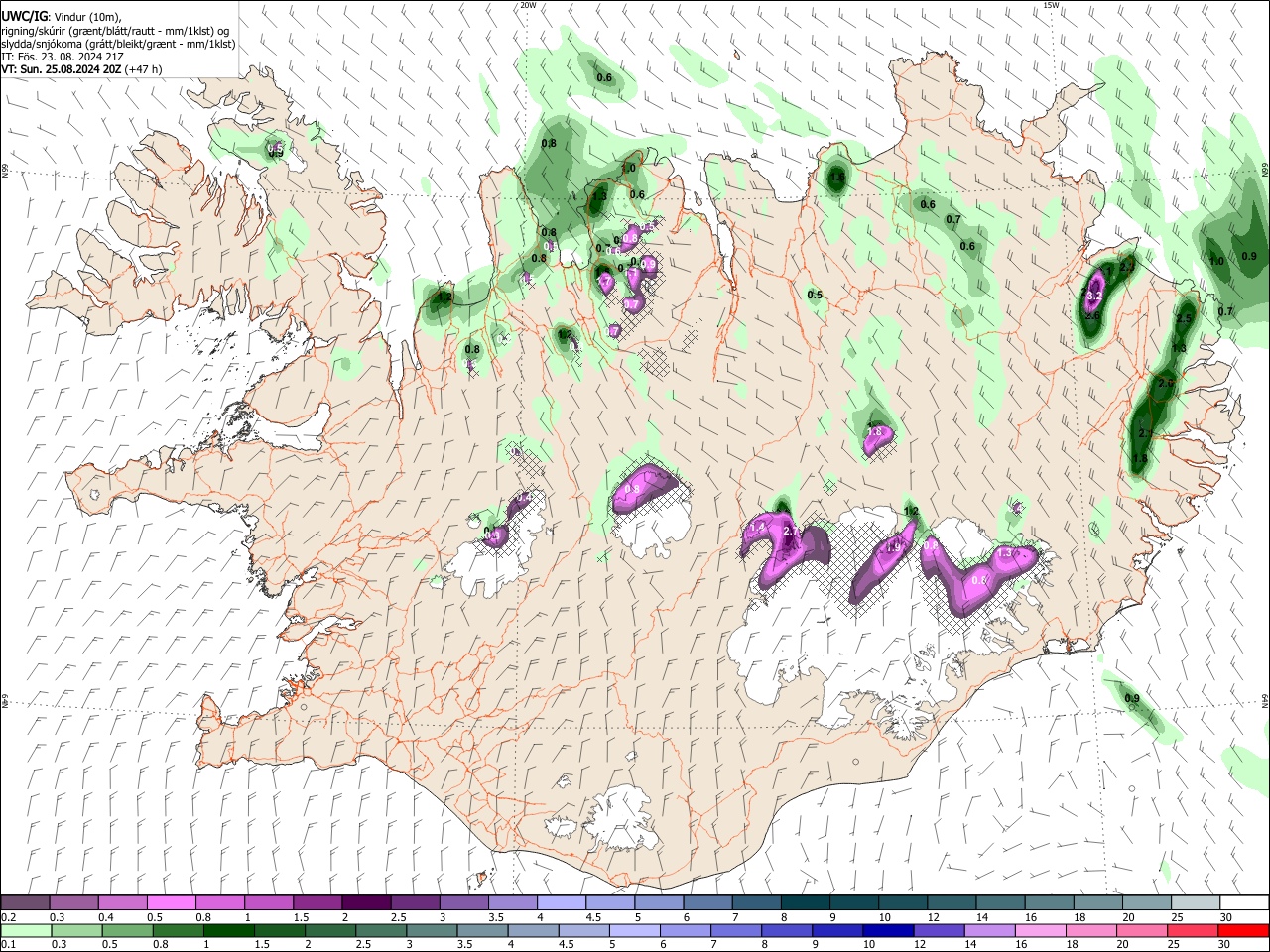
Task: Pick the dark teal 8–9 swatch in top scale
Action: [806, 903]
